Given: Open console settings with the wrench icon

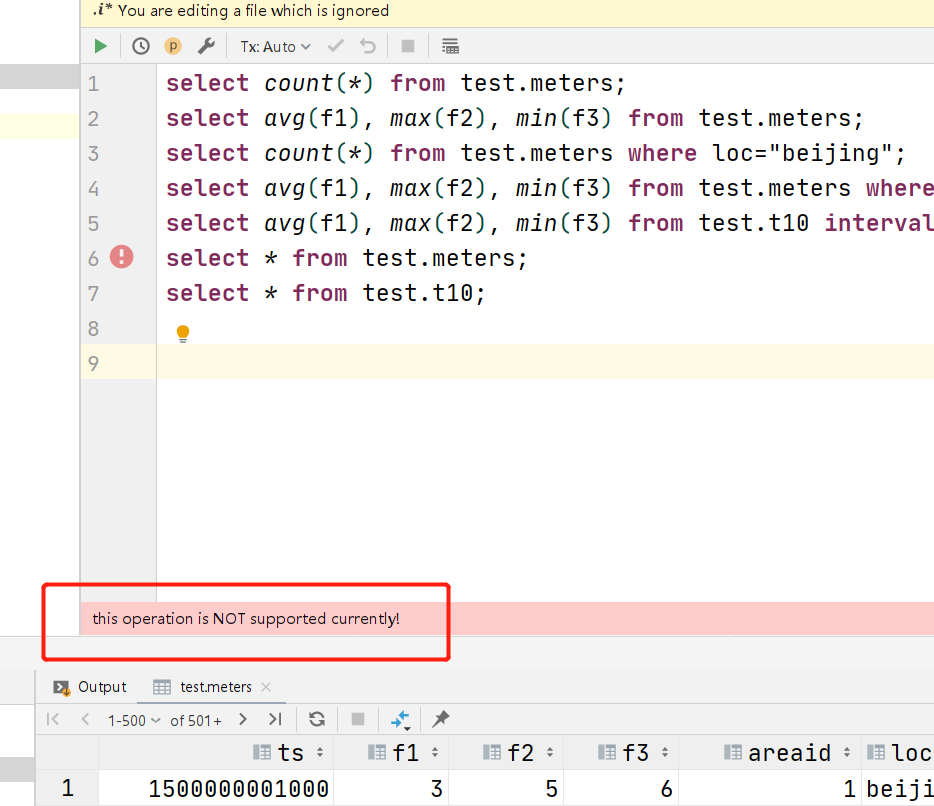Looking at the screenshot, I should click(207, 46).
